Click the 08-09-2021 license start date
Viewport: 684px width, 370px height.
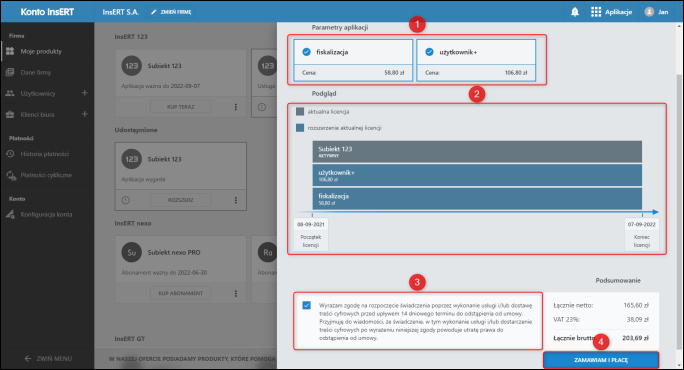pos(311,224)
